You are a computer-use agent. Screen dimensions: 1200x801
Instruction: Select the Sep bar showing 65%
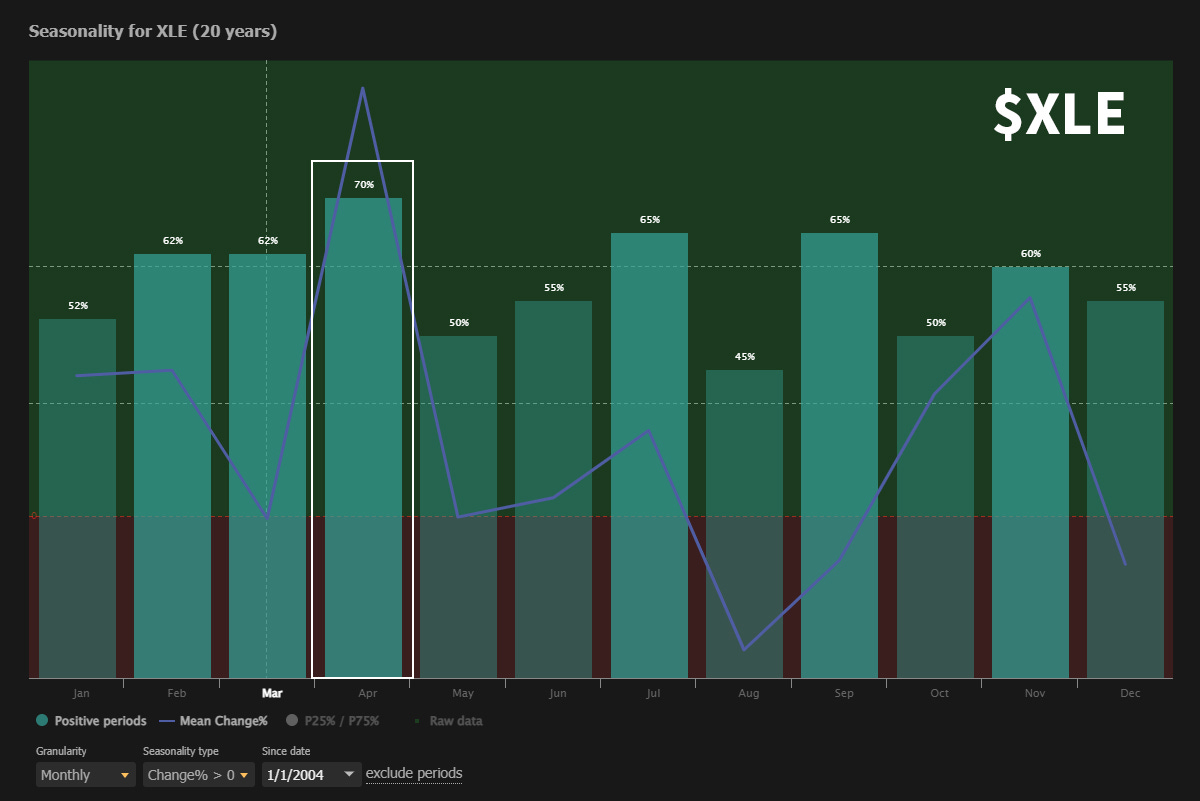coord(839,455)
